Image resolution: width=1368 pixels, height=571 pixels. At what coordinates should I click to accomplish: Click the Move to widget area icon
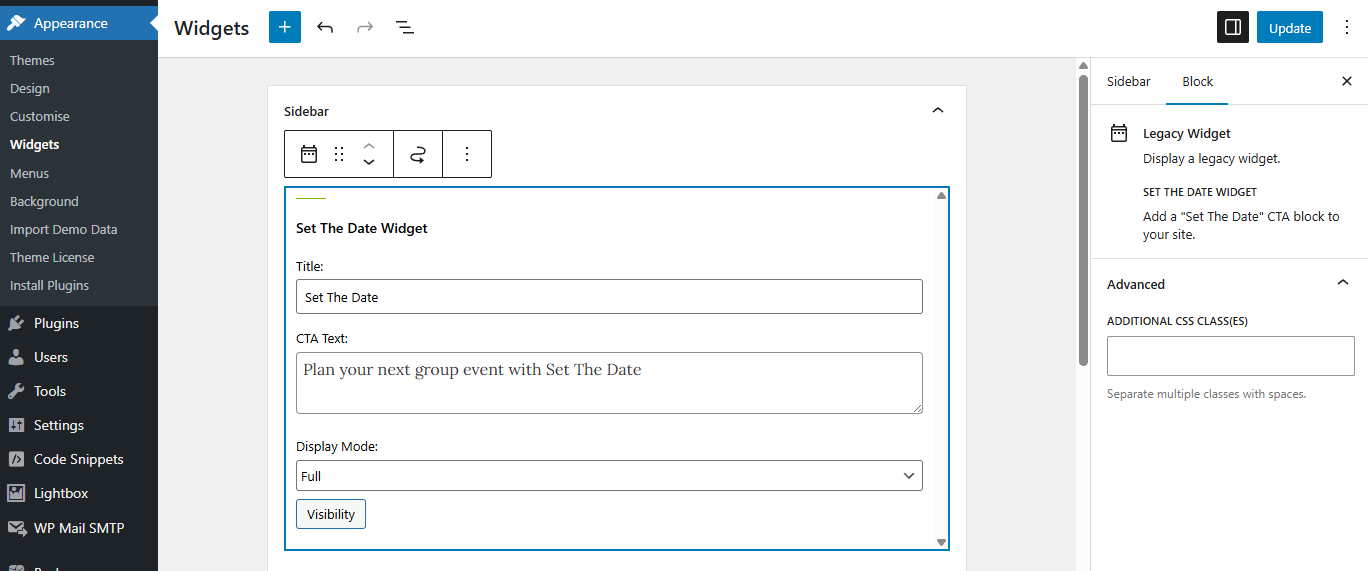(x=418, y=154)
